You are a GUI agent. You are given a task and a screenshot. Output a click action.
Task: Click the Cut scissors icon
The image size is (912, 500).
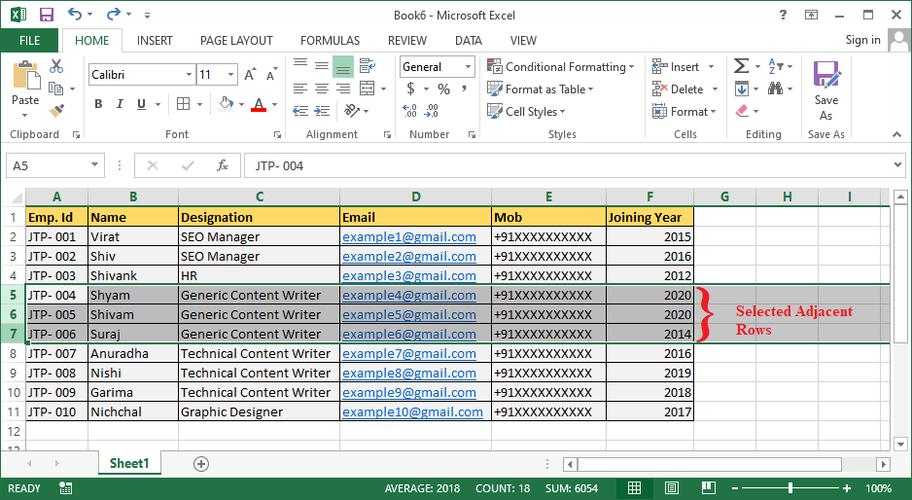(x=56, y=66)
